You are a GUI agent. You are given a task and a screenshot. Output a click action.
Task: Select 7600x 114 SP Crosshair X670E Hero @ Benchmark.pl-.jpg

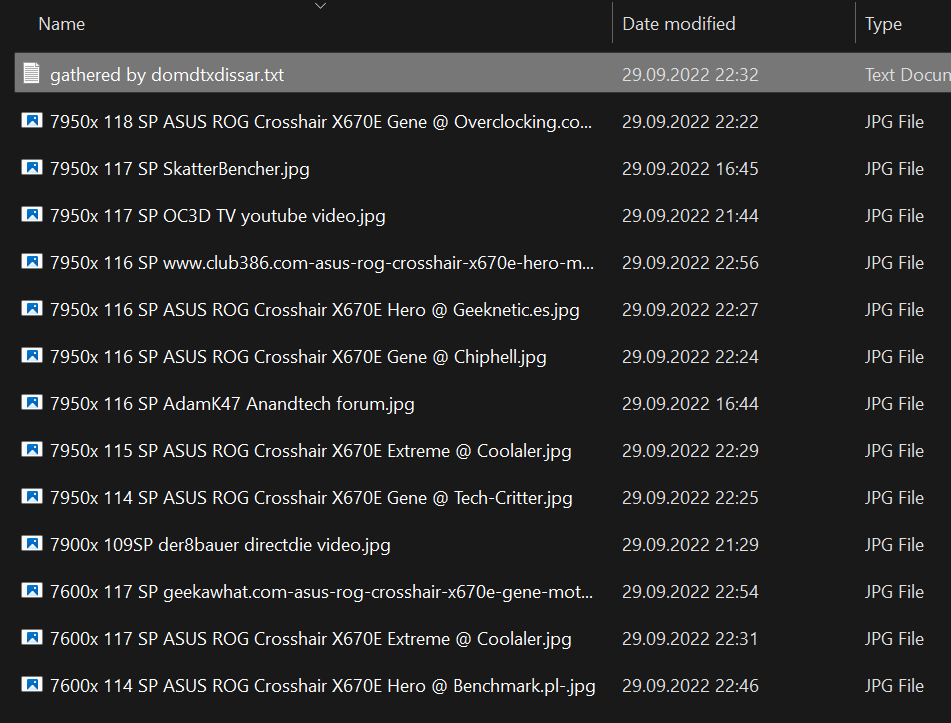[x=323, y=686]
